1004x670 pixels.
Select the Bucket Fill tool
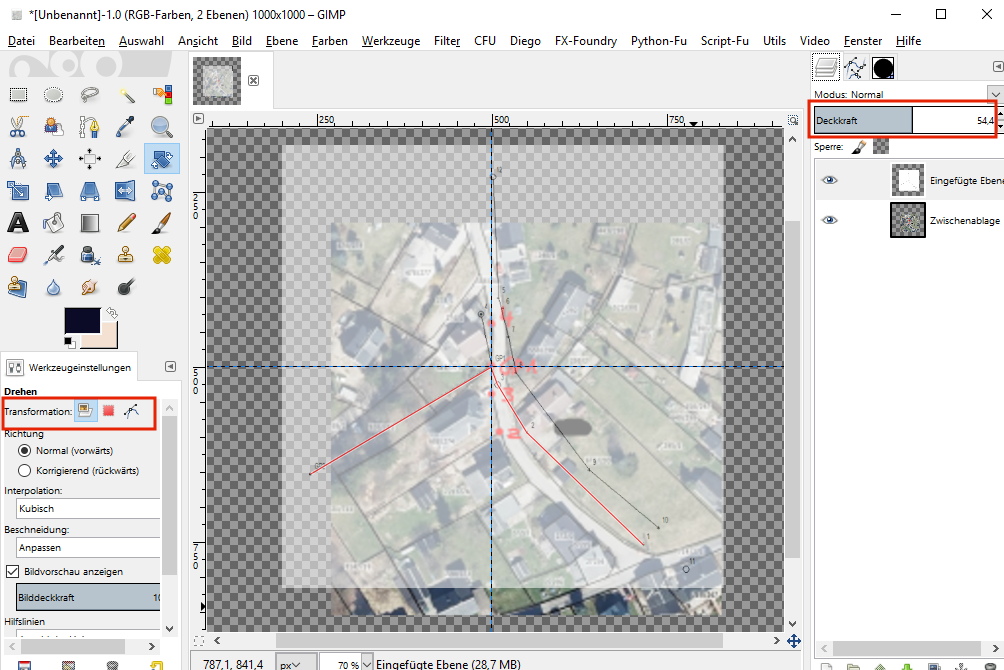point(53,223)
